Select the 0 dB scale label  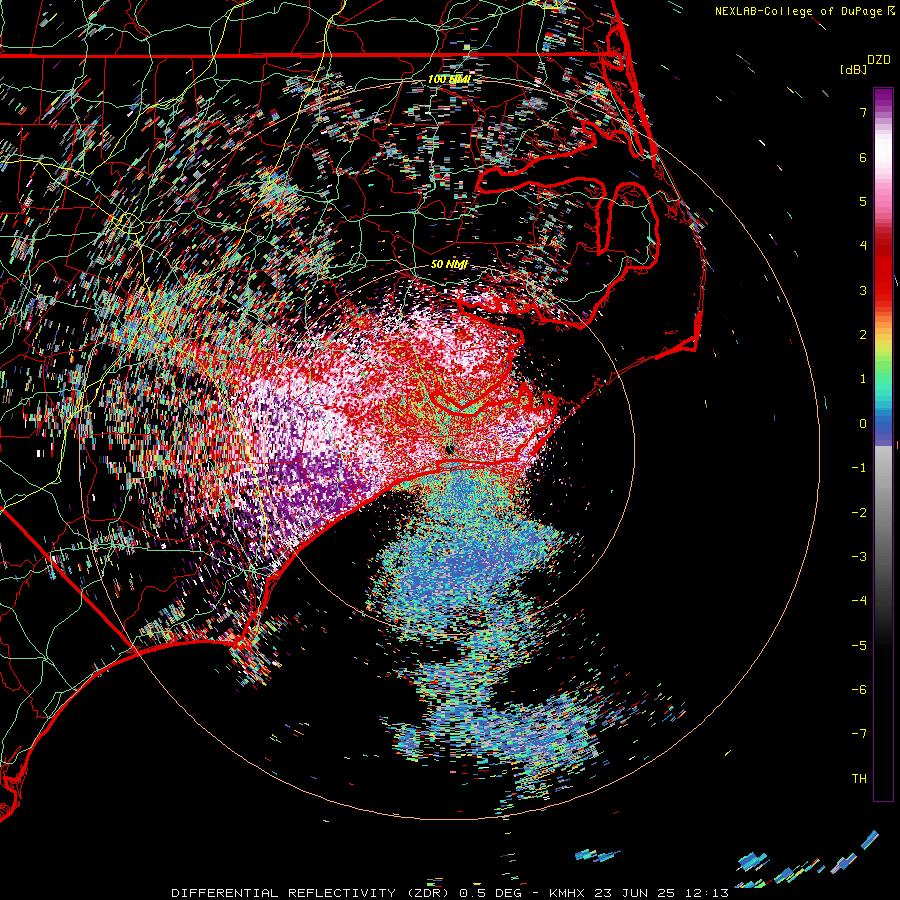point(863,424)
